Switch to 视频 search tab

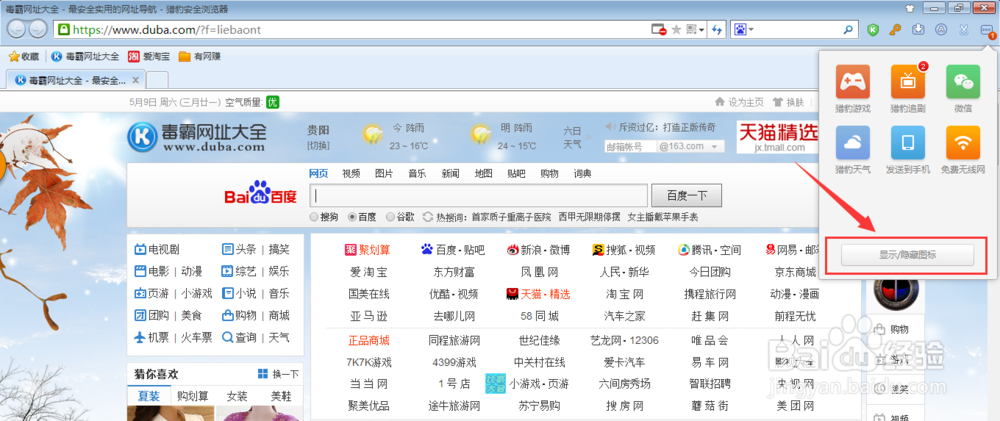point(351,174)
